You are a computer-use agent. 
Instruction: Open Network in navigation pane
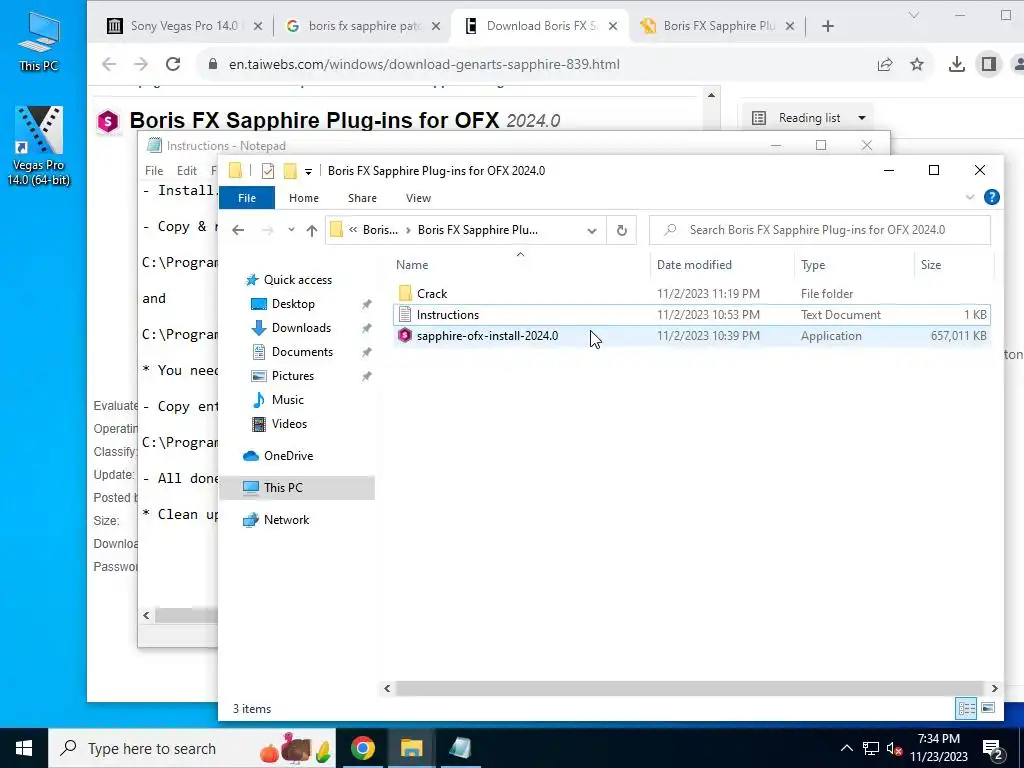286,520
